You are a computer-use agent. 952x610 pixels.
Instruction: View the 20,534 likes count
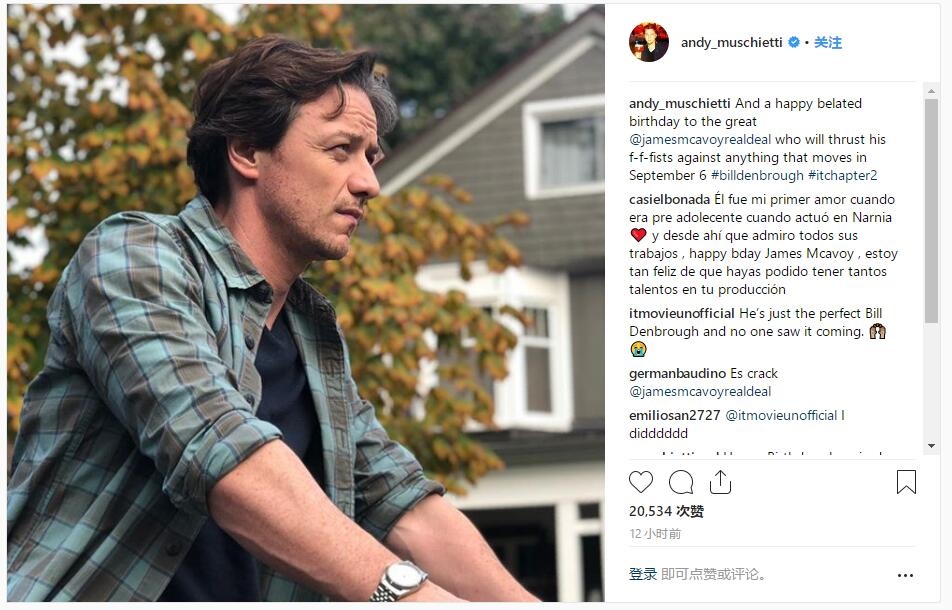(666, 511)
